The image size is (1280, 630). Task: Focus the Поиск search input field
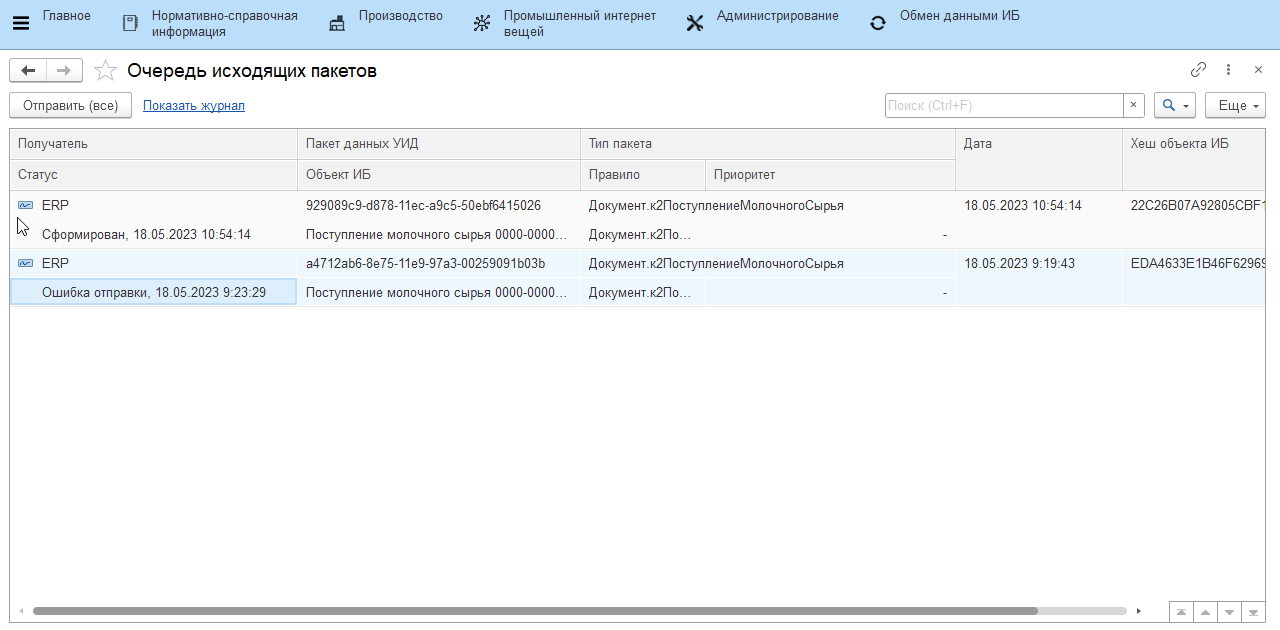1003,105
